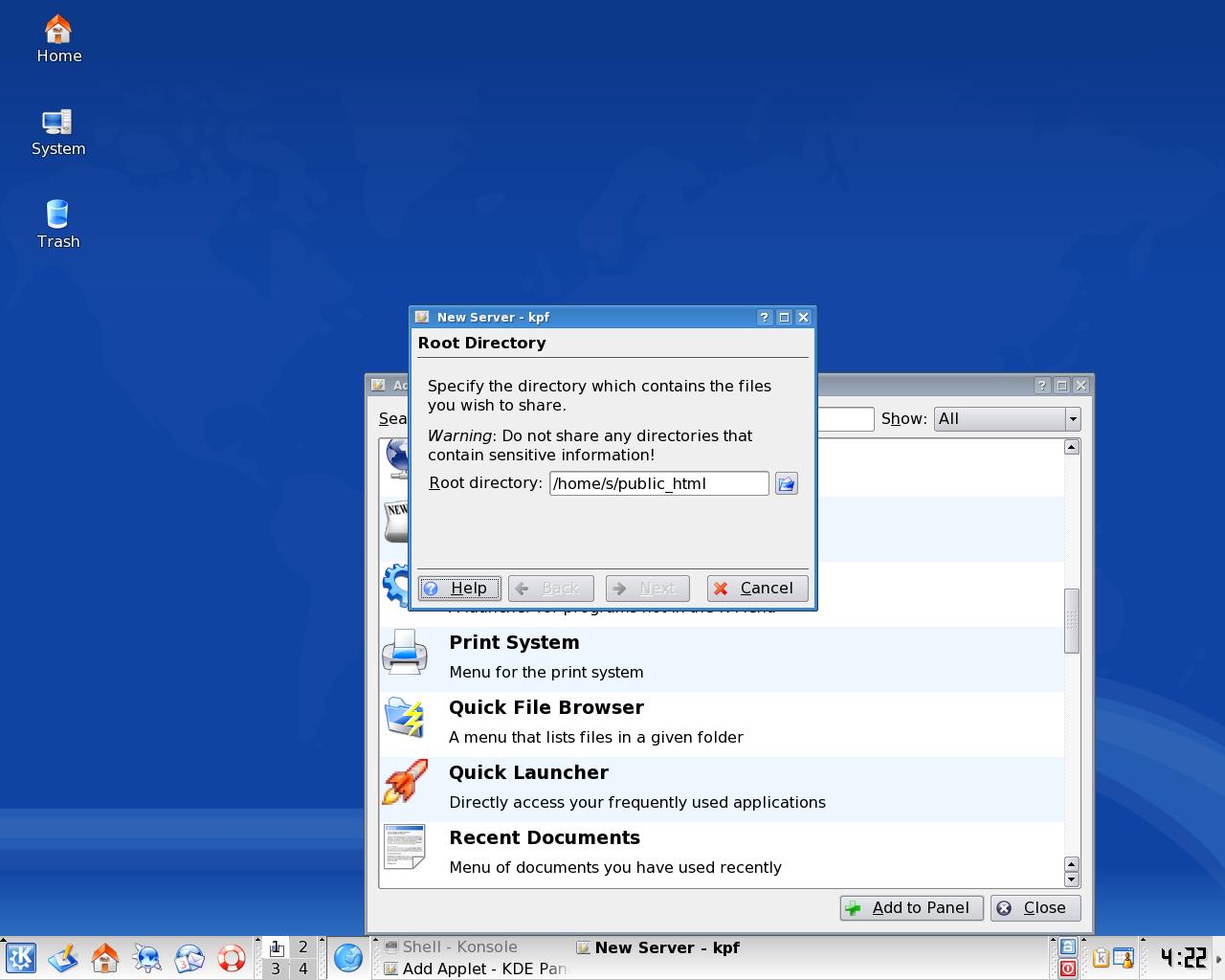Viewport: 1225px width, 980px height.
Task: Click the Lock Session panel icon
Action: [1067, 947]
